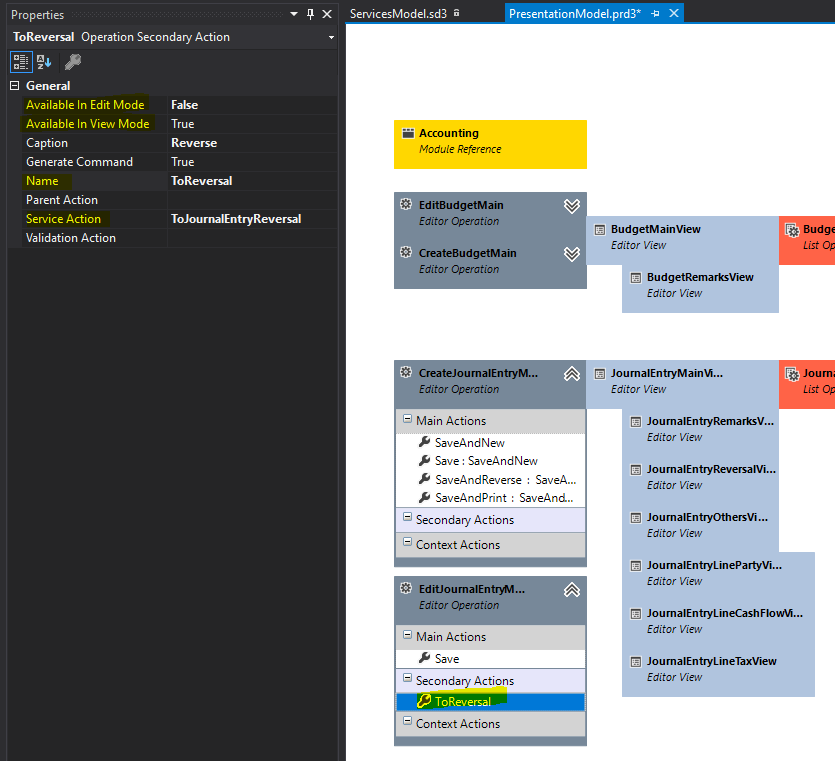Collapse the EditJournalEntryMain operation chevron
This screenshot has width=835, height=761.
click(x=572, y=590)
